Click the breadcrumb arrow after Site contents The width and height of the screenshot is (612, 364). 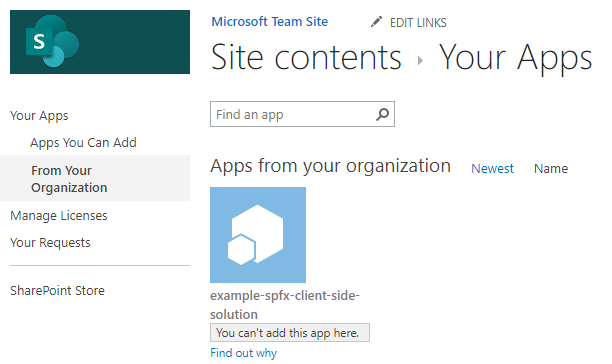click(420, 60)
